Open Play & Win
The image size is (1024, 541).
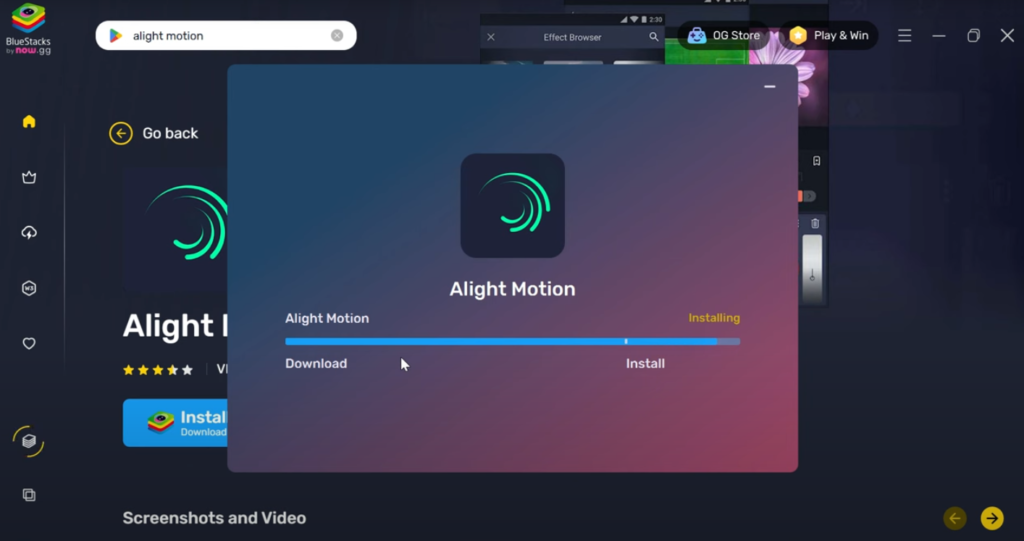(828, 35)
